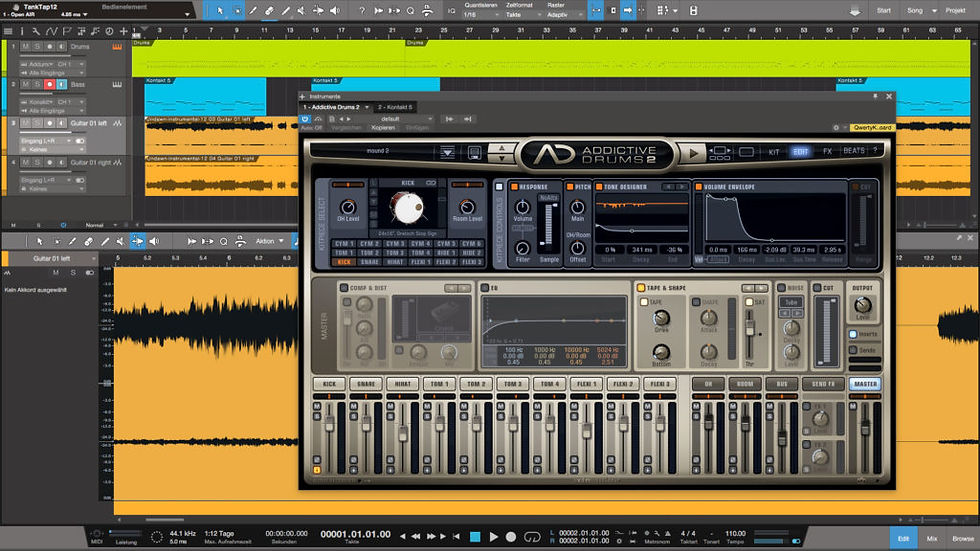The height and width of the screenshot is (551, 980).
Task: Open the Bedienelement dropdown arrow
Action: [186, 14]
